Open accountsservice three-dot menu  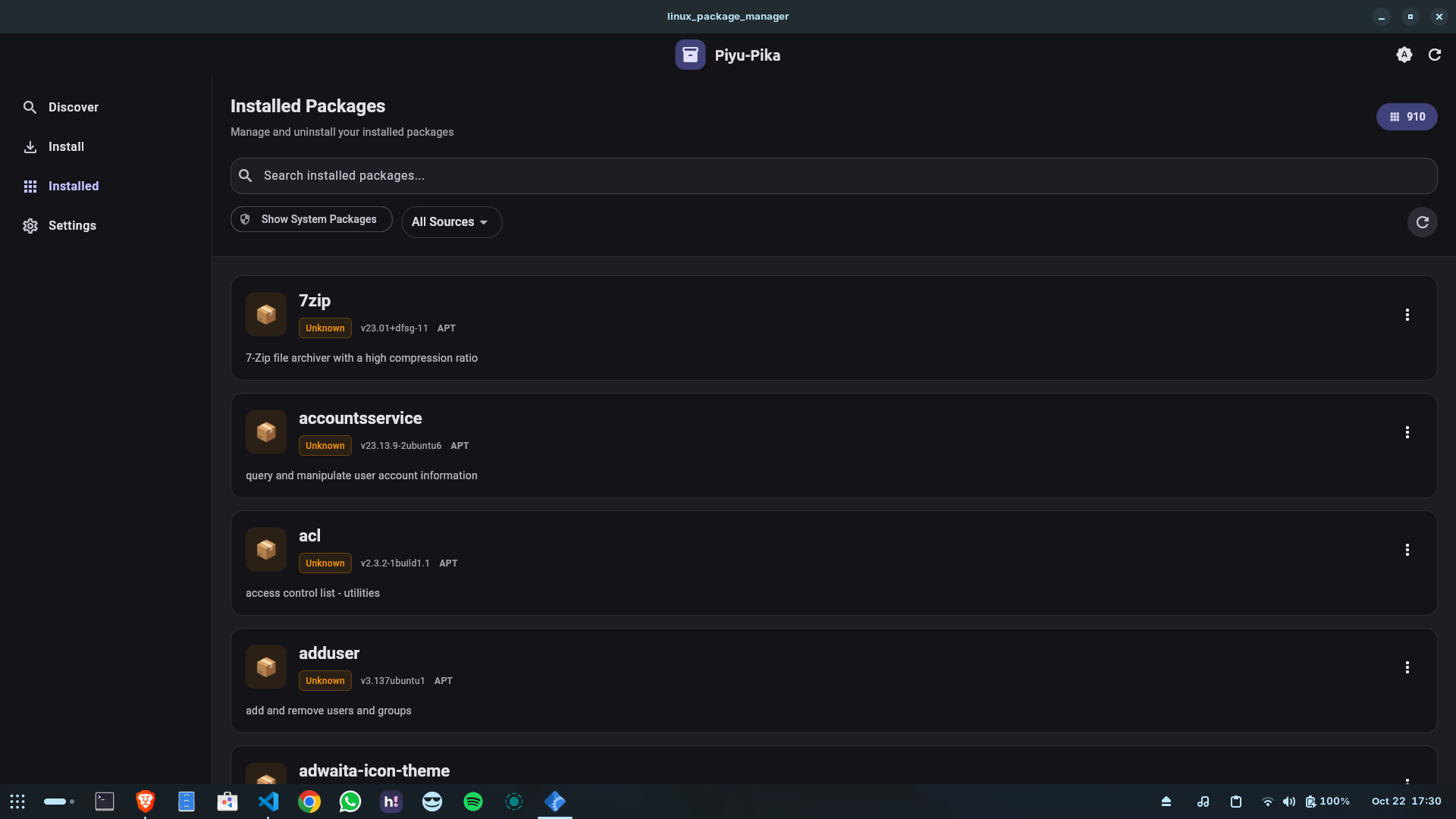(1407, 432)
